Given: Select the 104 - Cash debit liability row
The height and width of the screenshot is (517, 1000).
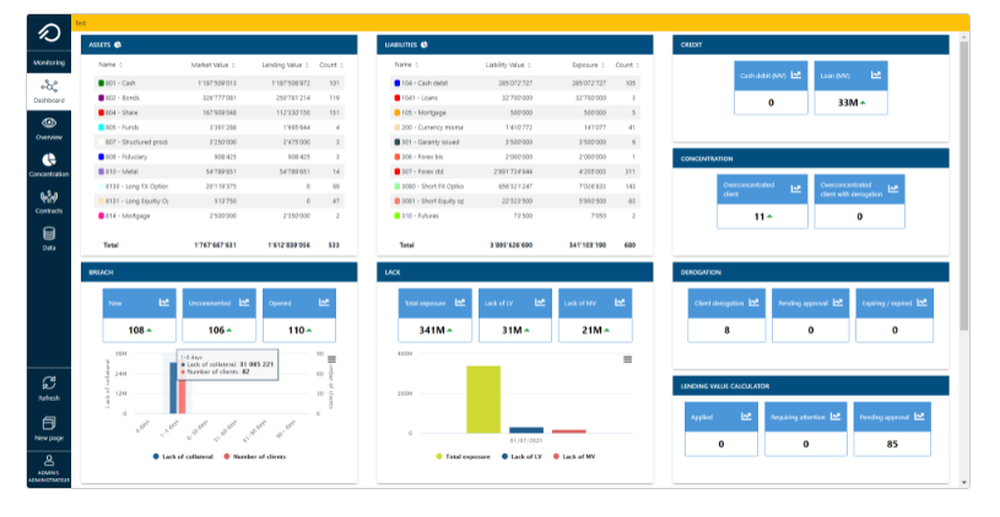Looking at the screenshot, I should (x=515, y=83).
